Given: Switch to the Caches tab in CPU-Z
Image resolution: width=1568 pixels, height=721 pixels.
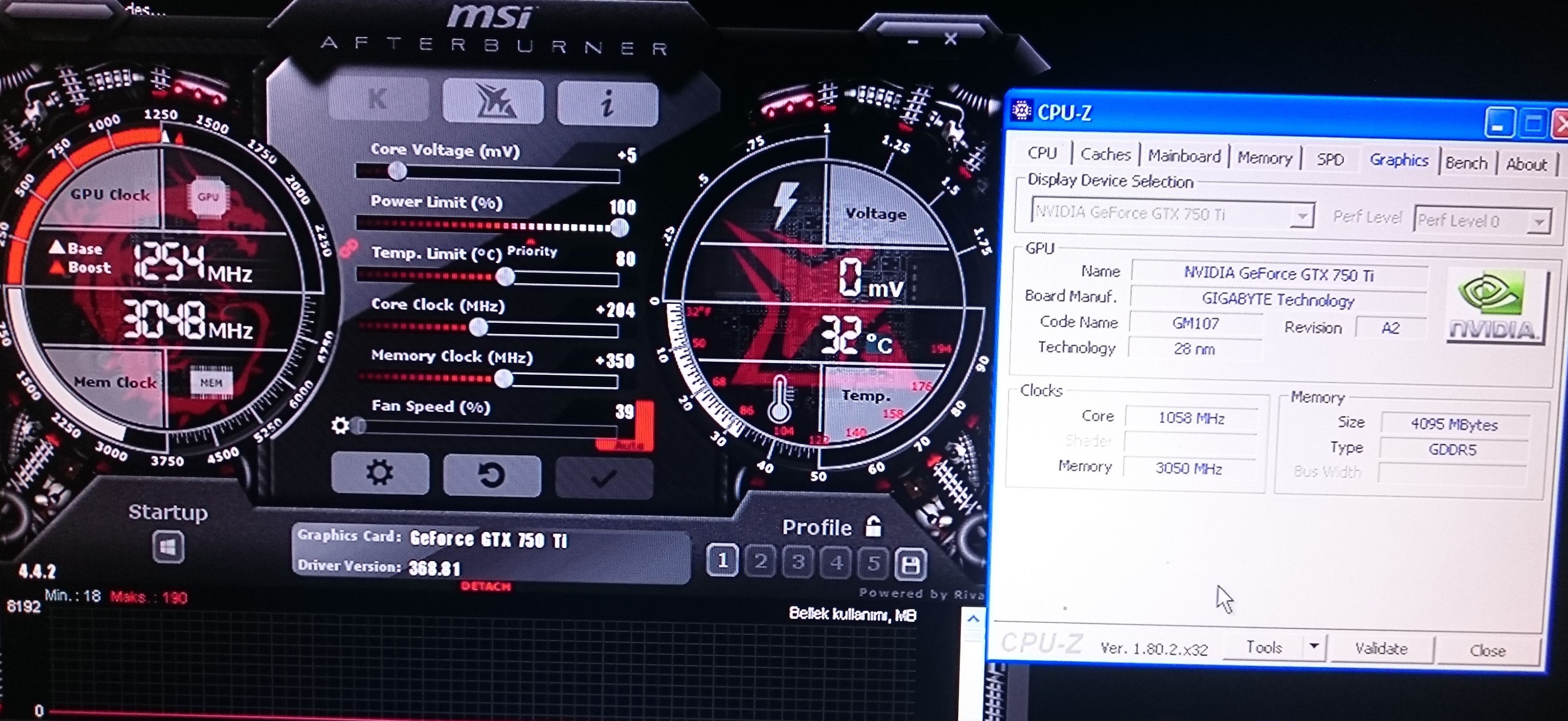Looking at the screenshot, I should click(1106, 154).
